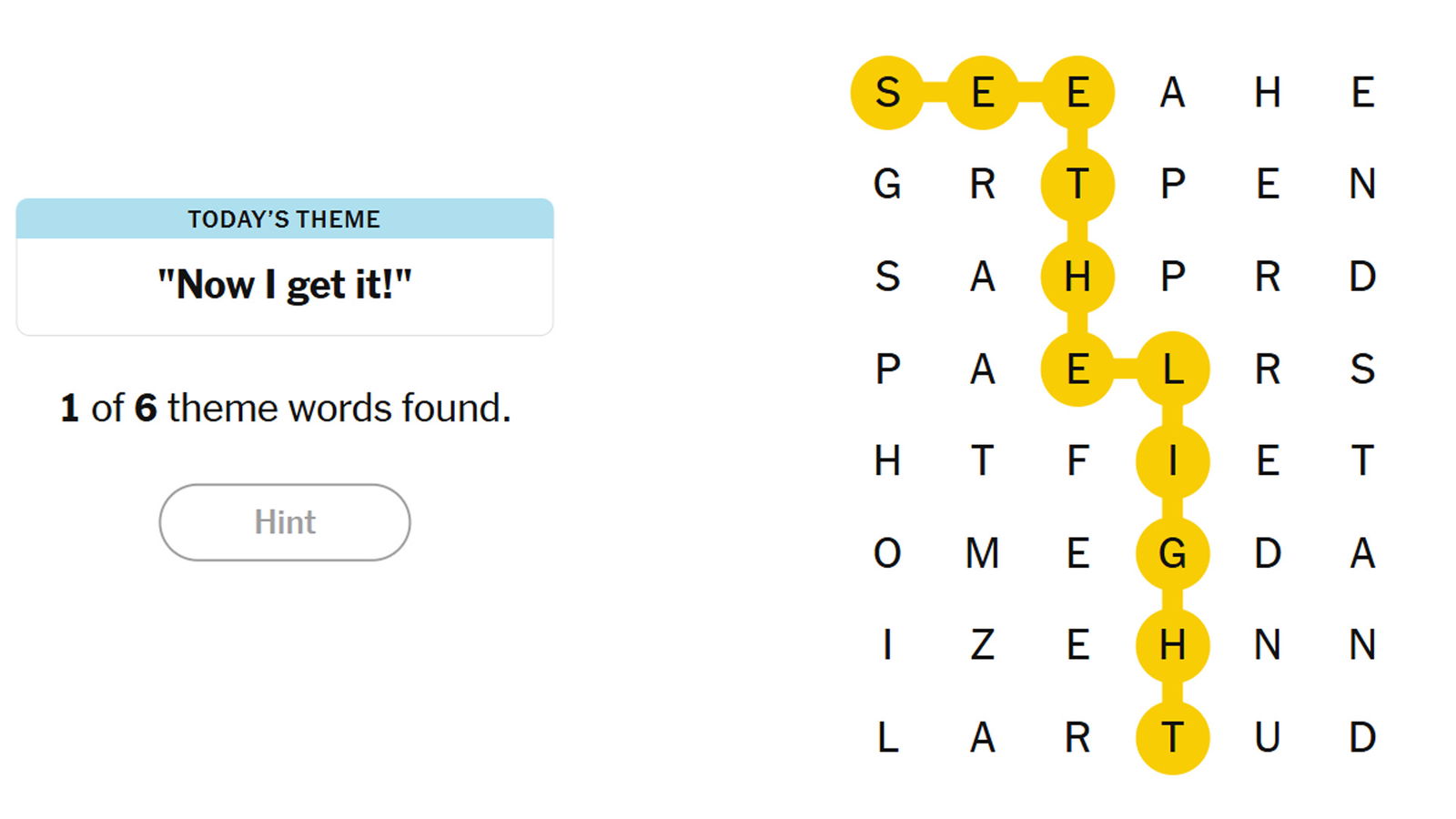The image size is (1456, 819).
Task: Select the letter R in bottom row
Action: (x=1077, y=737)
